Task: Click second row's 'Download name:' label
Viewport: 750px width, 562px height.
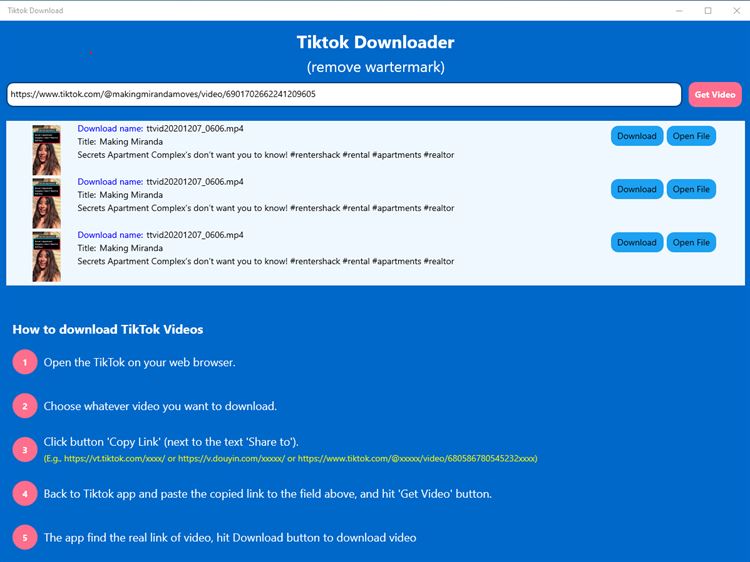Action: click(110, 181)
